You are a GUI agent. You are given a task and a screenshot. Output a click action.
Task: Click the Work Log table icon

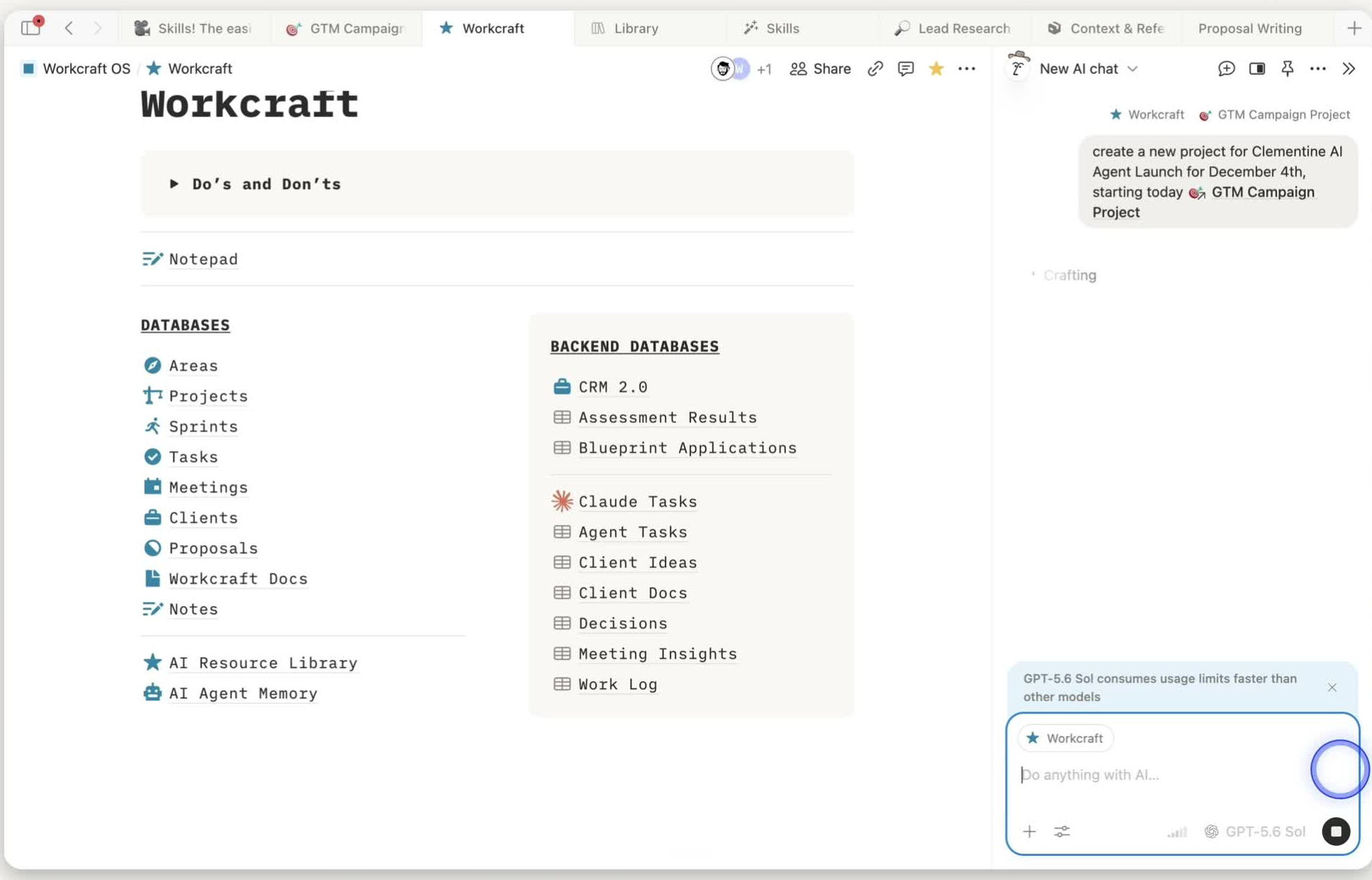tap(562, 684)
